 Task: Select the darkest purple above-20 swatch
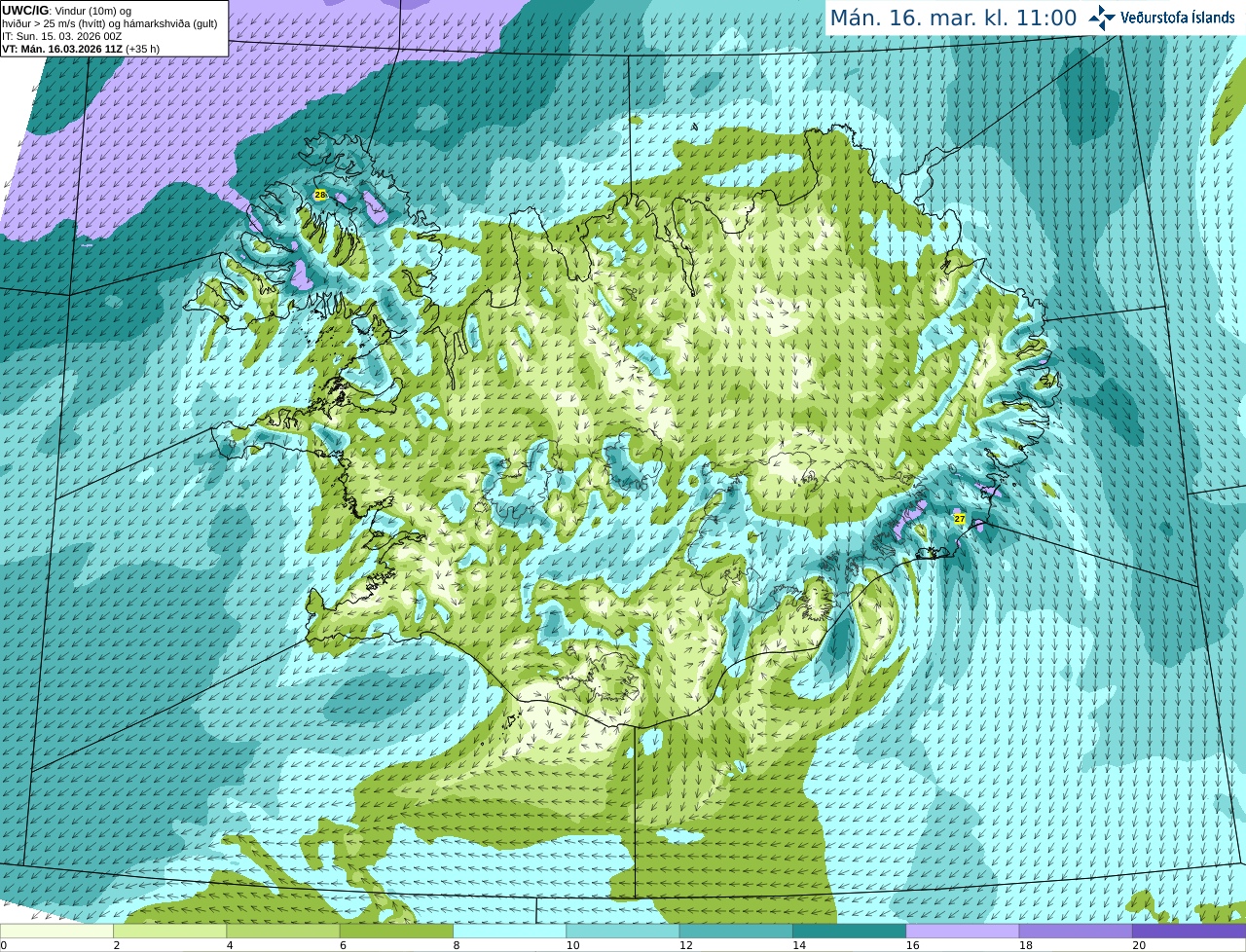pos(1190,932)
